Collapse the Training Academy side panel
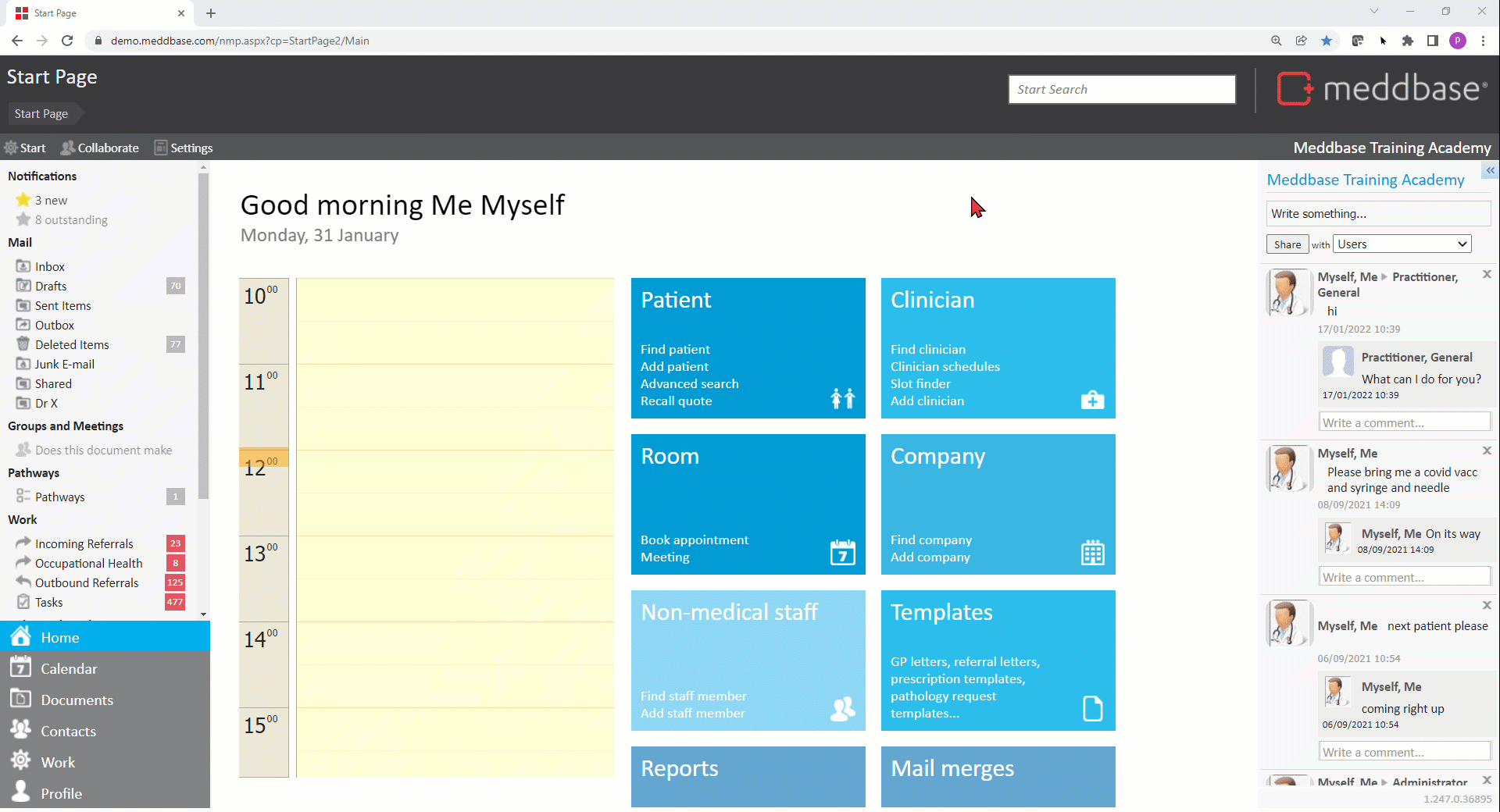1500x812 pixels. pyautogui.click(x=1490, y=170)
